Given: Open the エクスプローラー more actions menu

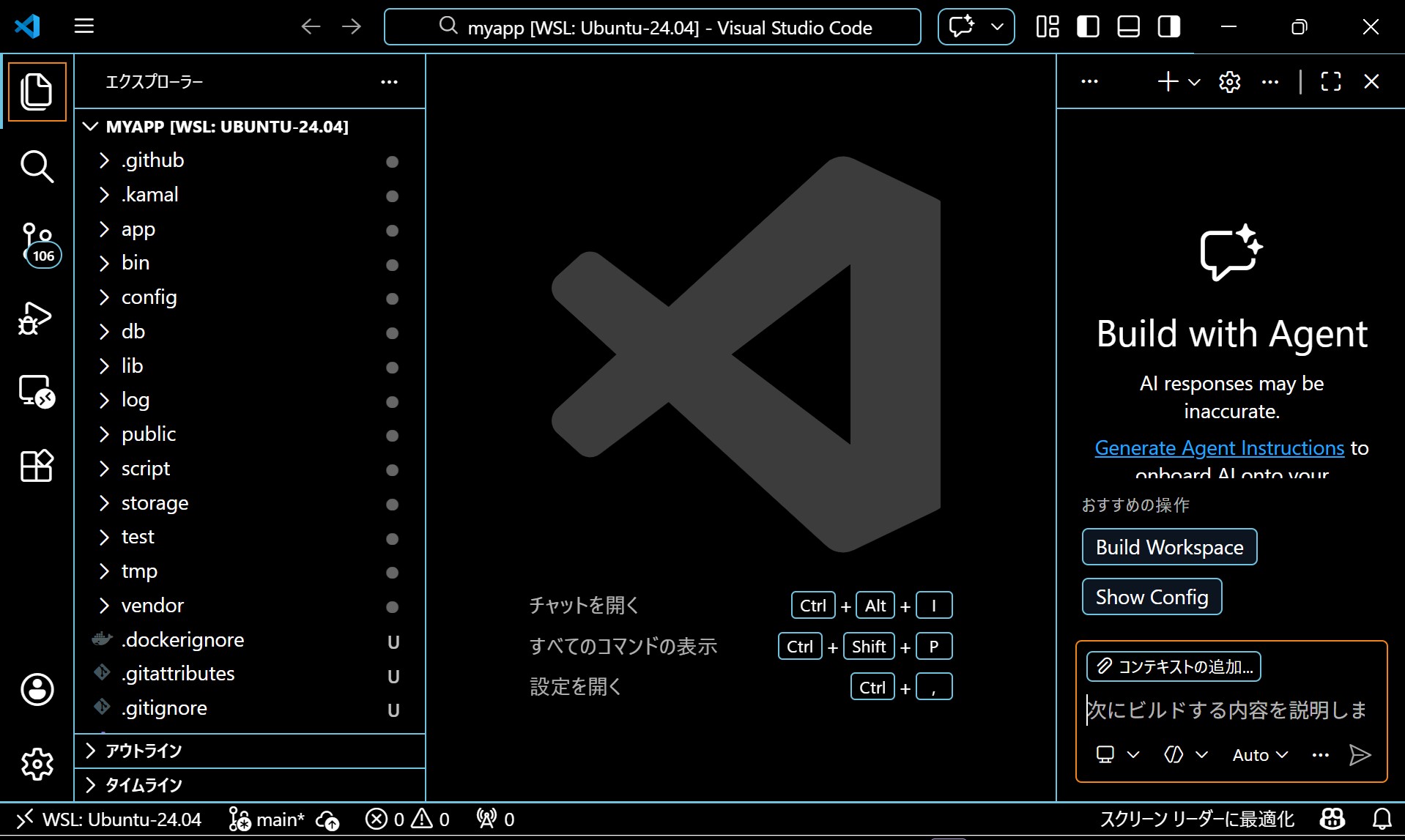Looking at the screenshot, I should 389,82.
